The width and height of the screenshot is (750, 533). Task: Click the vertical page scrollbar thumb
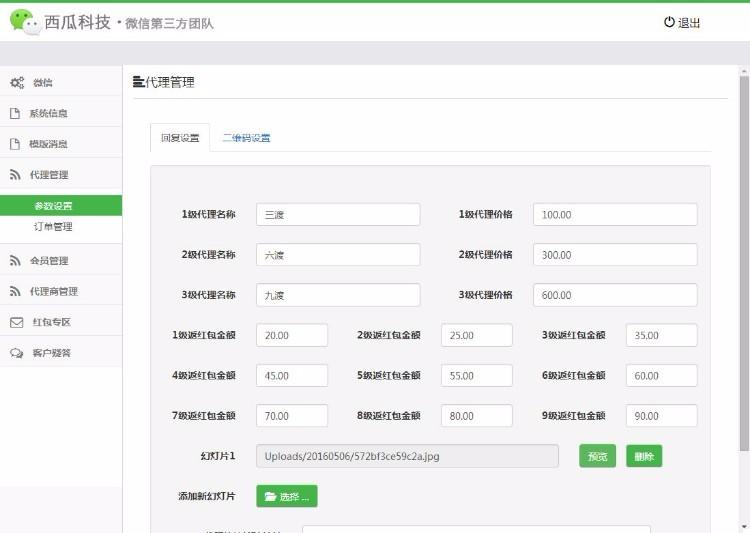(744, 263)
